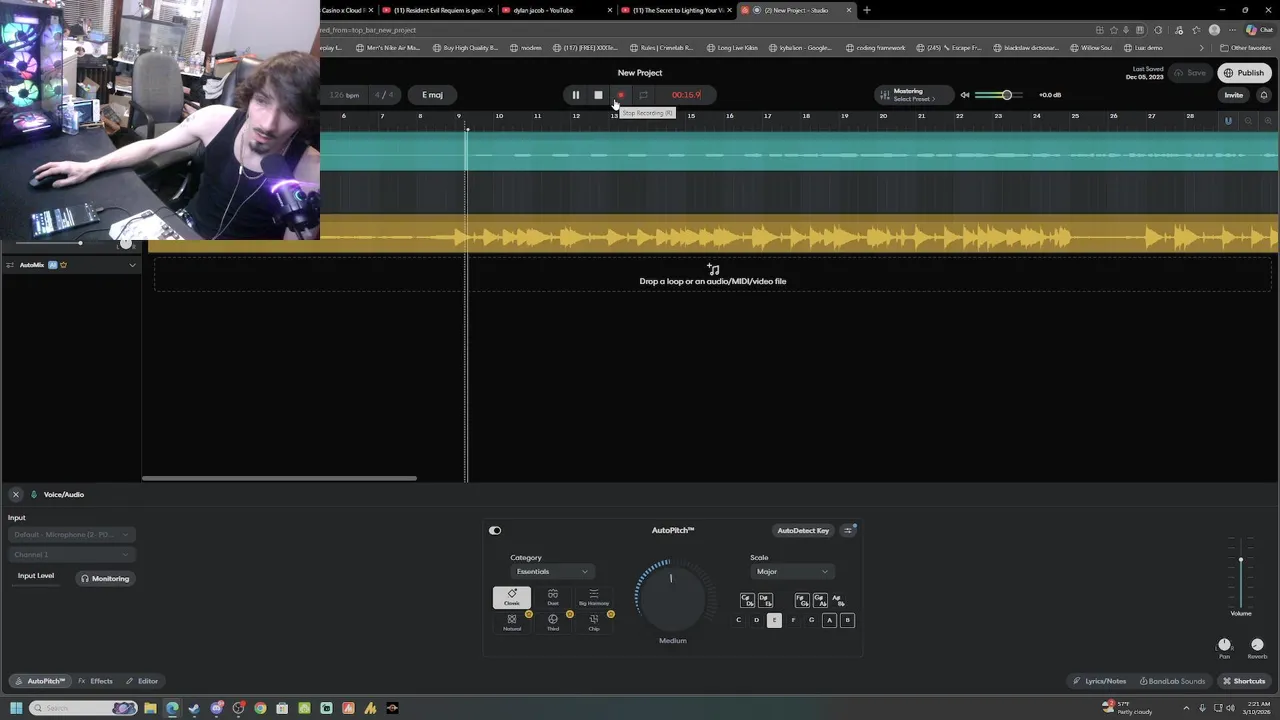Toggle the C#/Db note key
This screenshot has height=720, width=1280.
(x=747, y=600)
